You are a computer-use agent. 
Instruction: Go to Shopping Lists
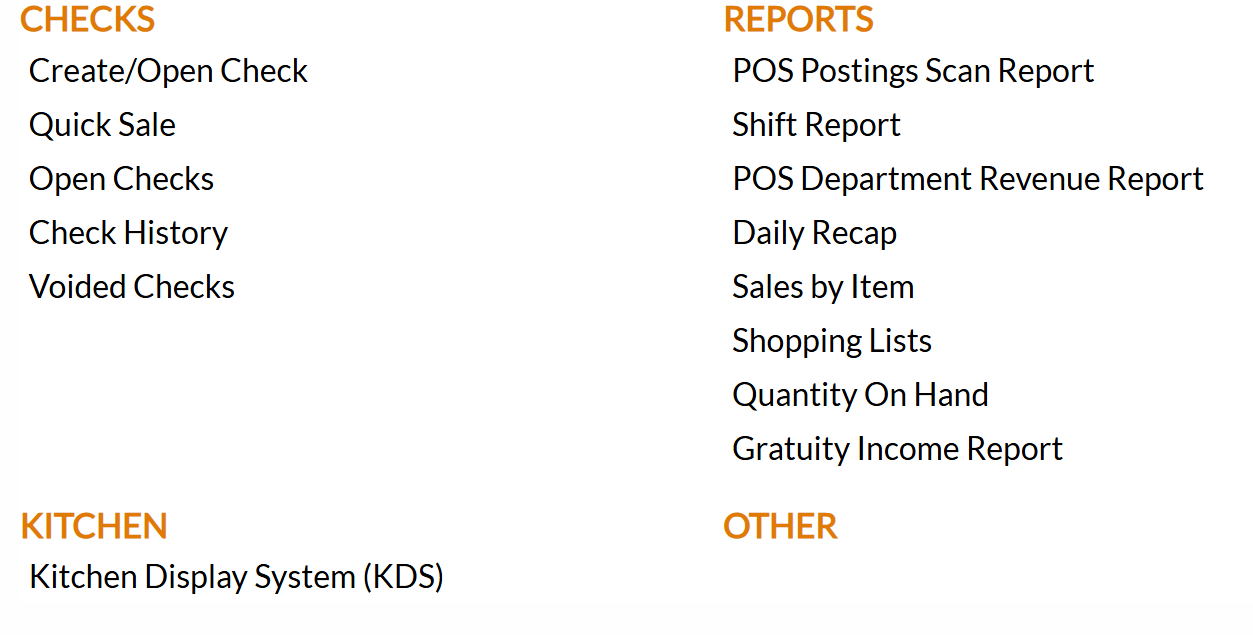click(x=831, y=341)
